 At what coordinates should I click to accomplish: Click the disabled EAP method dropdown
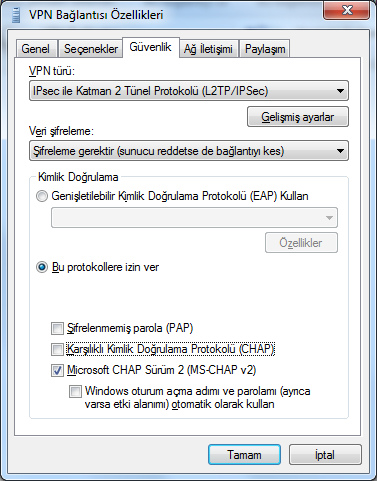(194, 218)
